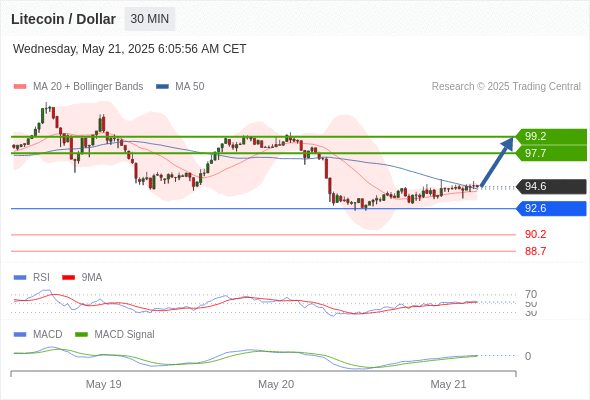This screenshot has width=590, height=400.
Task: Click the 92.6 blue pivot label
Action: click(x=551, y=208)
